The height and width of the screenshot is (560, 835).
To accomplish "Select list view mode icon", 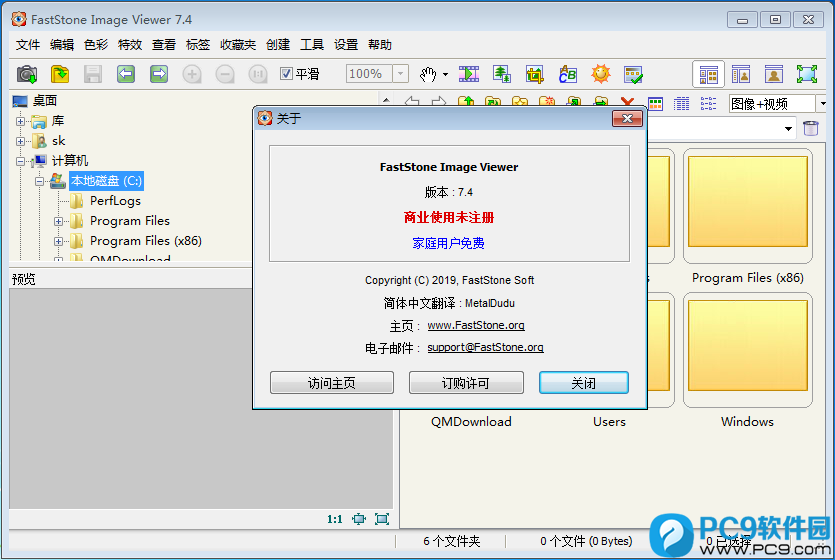I will coord(708,103).
